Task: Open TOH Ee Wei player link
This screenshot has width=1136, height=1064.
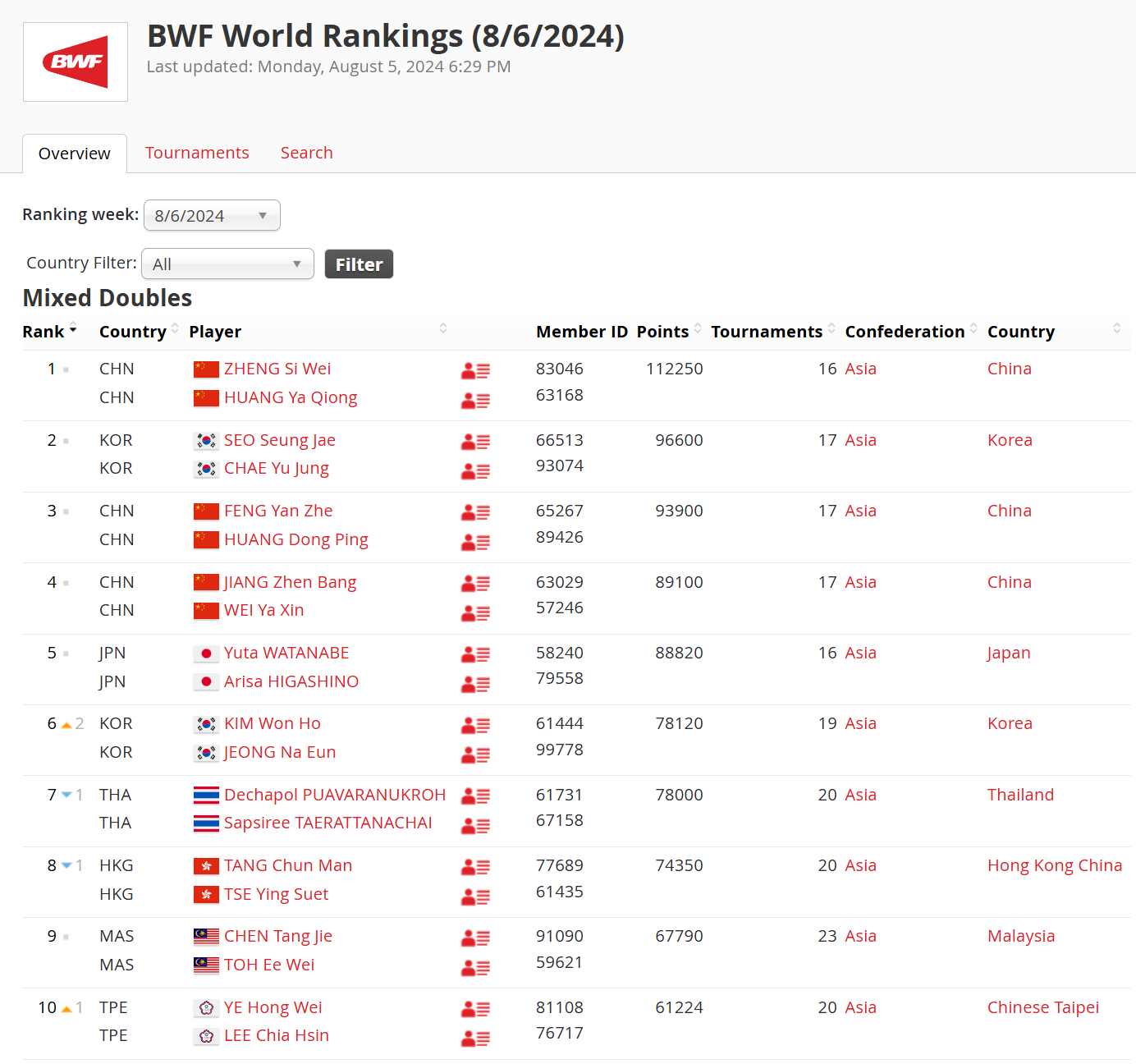Action: tap(269, 965)
